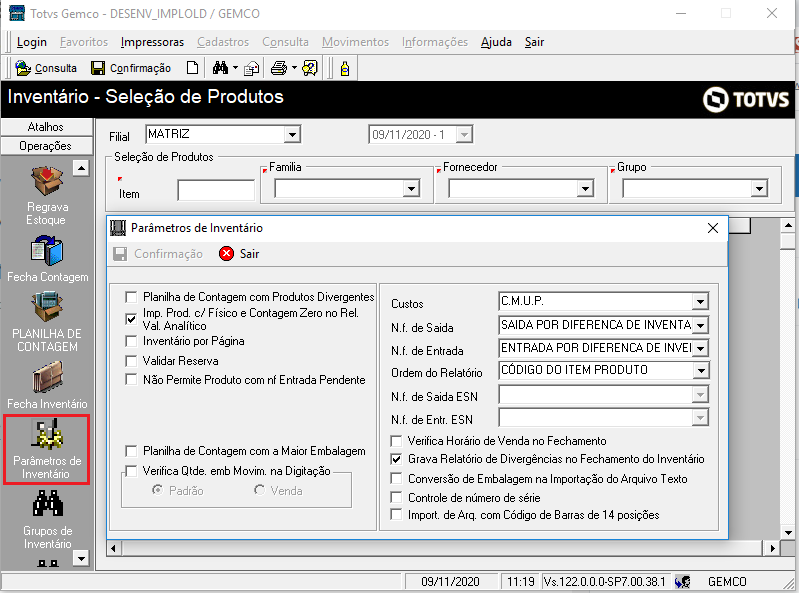Viewport: 799px width, 593px height.
Task: Open the N.f. de Entrada dropdown
Action: (700, 348)
